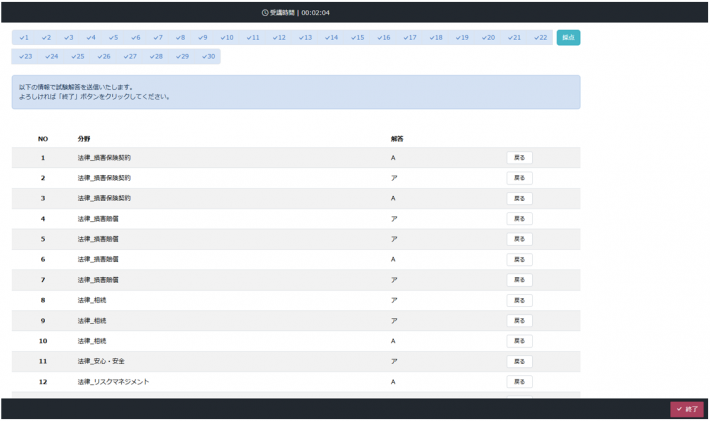Image resolution: width=710 pixels, height=421 pixels.
Task: Go to question 30 in navigator
Action: point(209,57)
